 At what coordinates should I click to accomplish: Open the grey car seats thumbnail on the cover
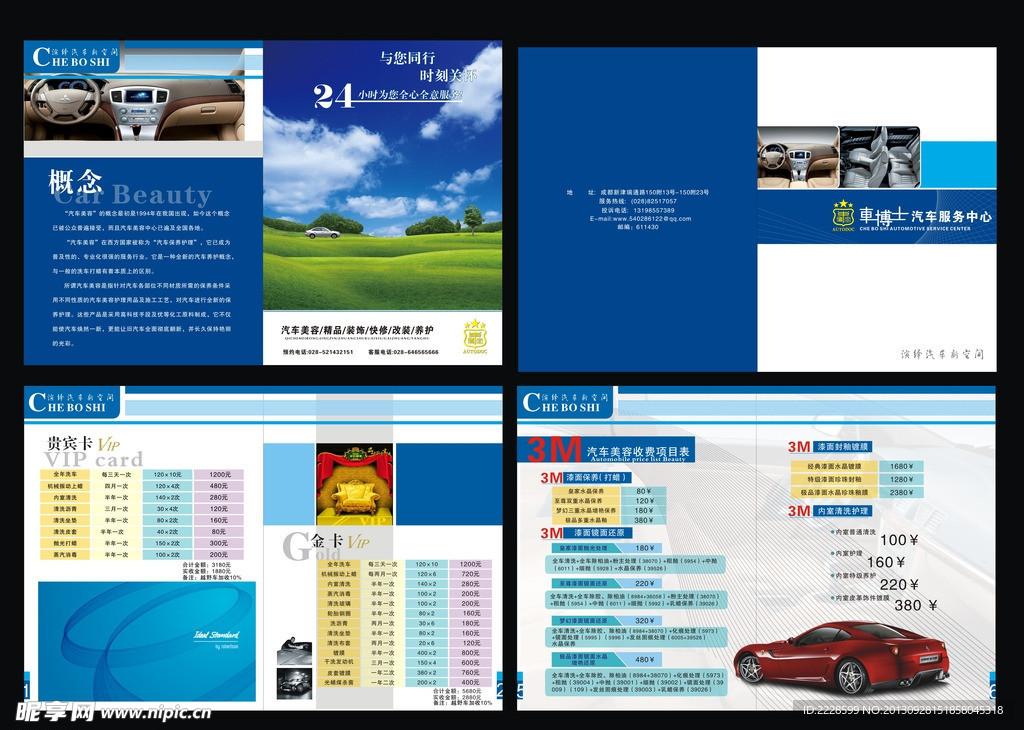[880, 157]
